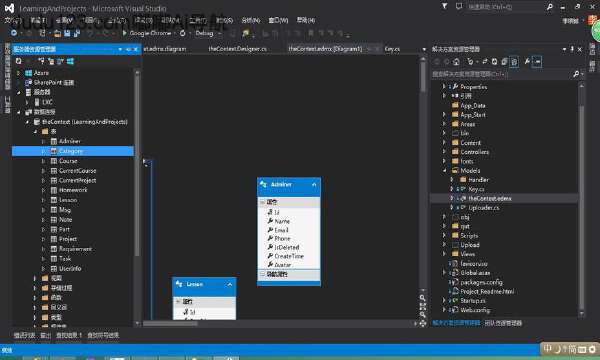Click the Quick Launch search magnifier icon
This screenshot has width=600, height=360.
(x=549, y=7)
